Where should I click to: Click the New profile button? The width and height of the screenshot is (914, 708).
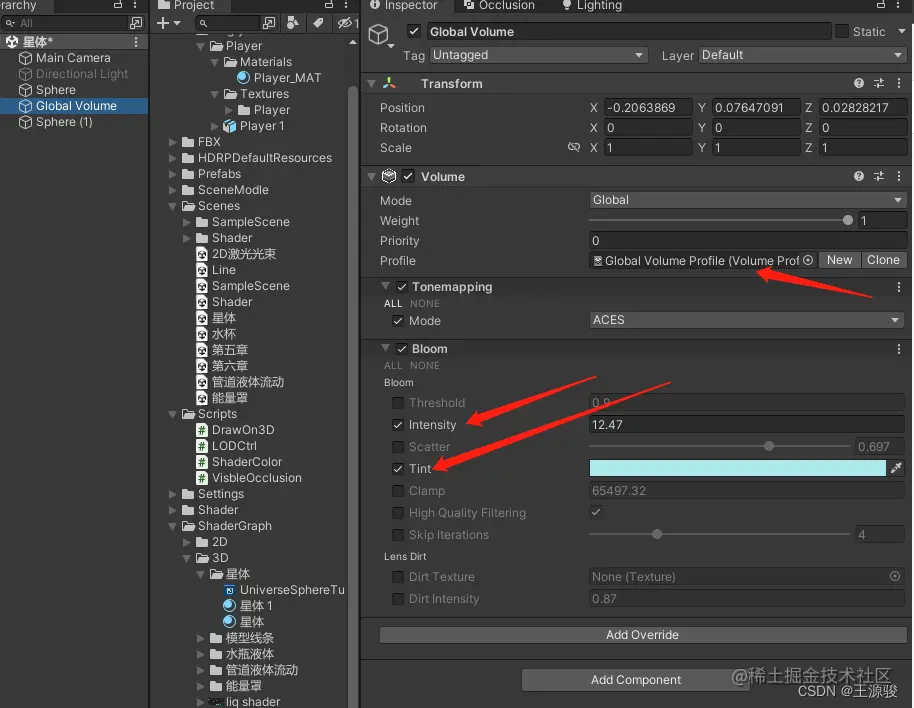point(839,260)
